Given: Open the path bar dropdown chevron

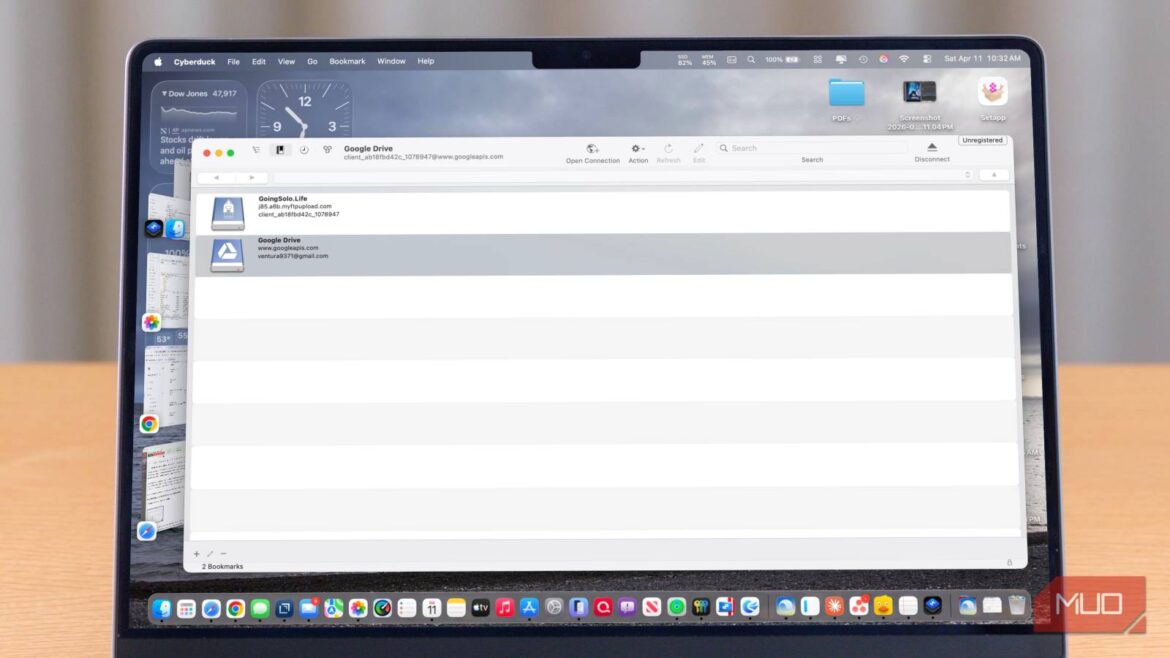Looking at the screenshot, I should click(x=967, y=176).
